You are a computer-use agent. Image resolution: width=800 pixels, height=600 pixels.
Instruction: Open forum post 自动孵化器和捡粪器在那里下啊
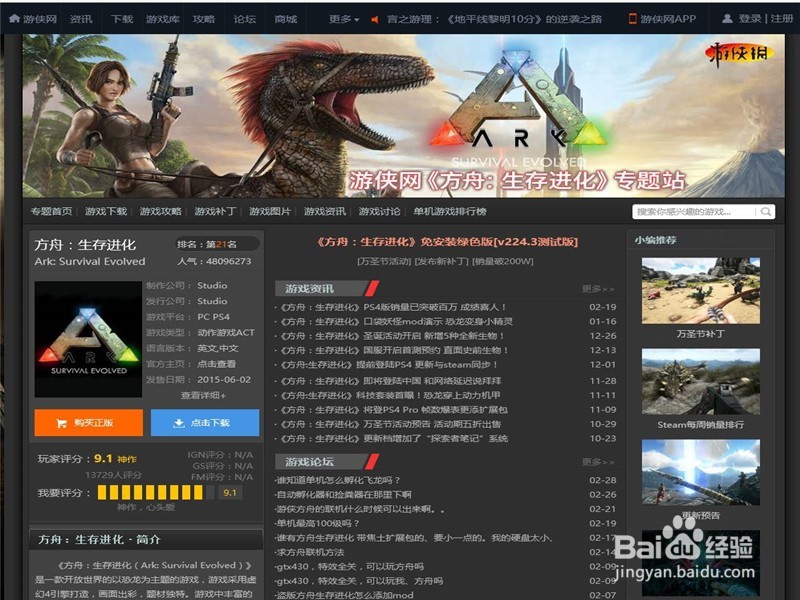click(343, 494)
